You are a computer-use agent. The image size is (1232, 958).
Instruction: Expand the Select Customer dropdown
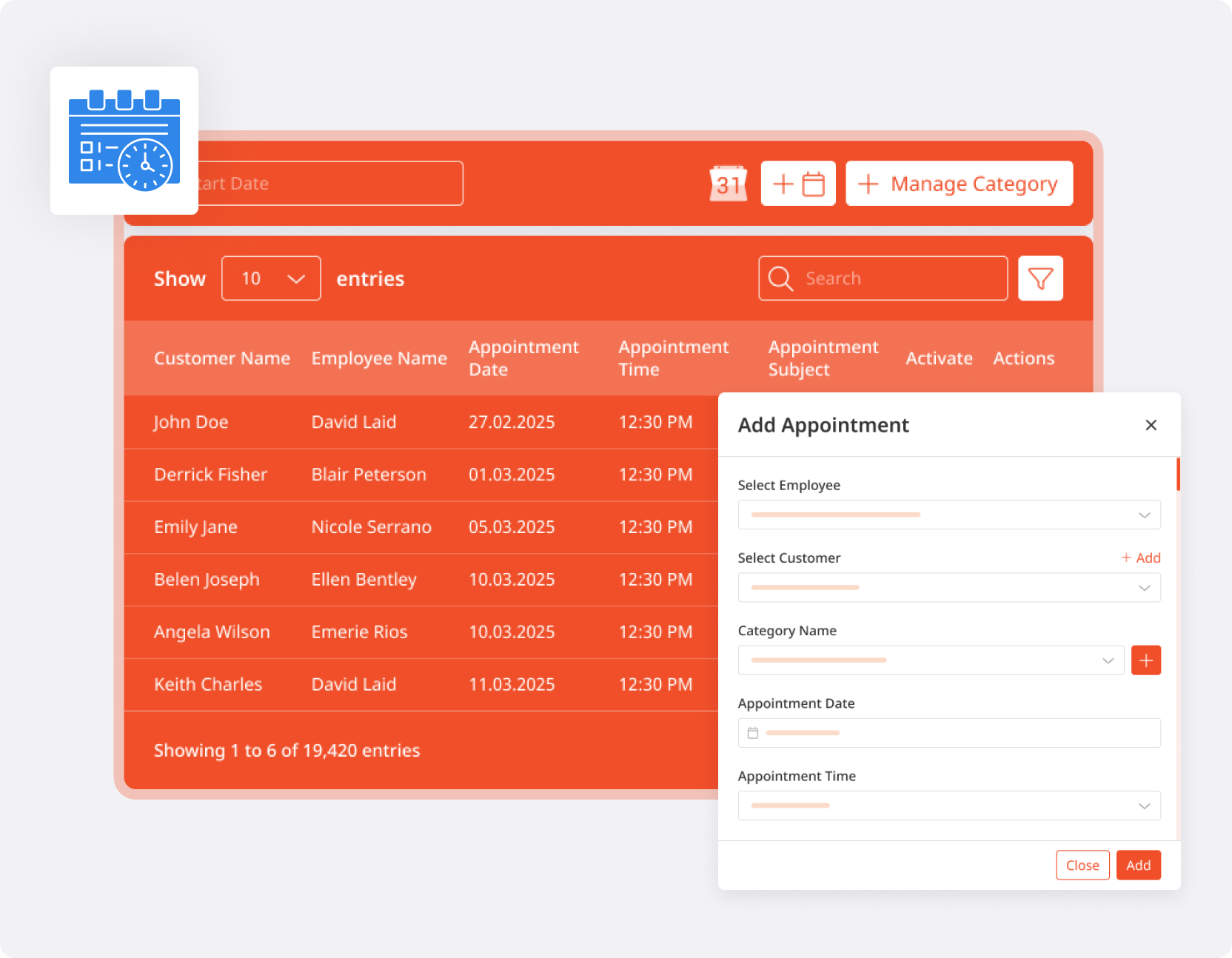click(x=949, y=588)
